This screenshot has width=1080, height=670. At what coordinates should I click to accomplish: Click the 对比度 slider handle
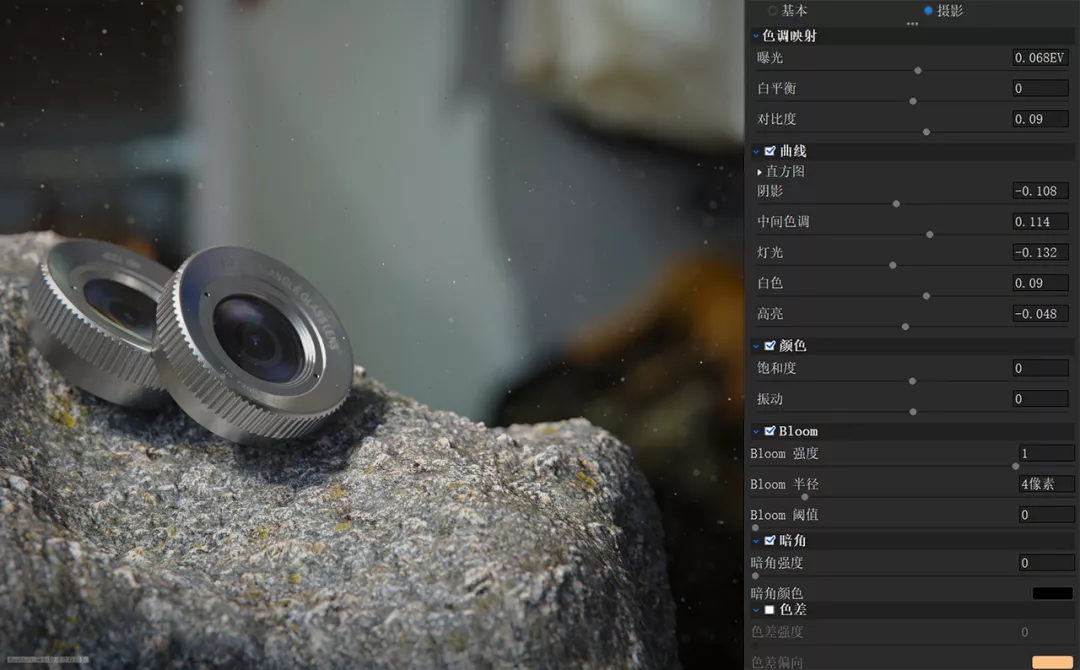pyautogui.click(x=926, y=132)
